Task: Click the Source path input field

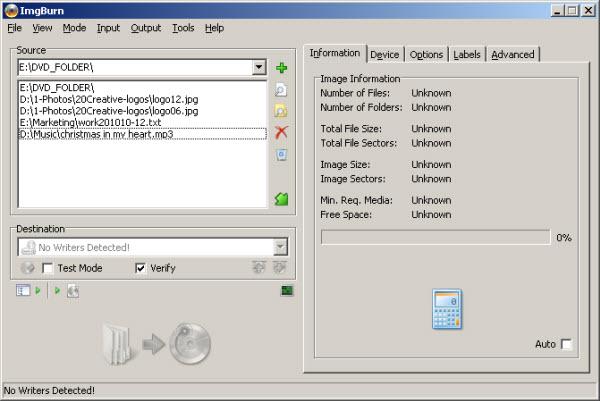Action: pyautogui.click(x=135, y=67)
